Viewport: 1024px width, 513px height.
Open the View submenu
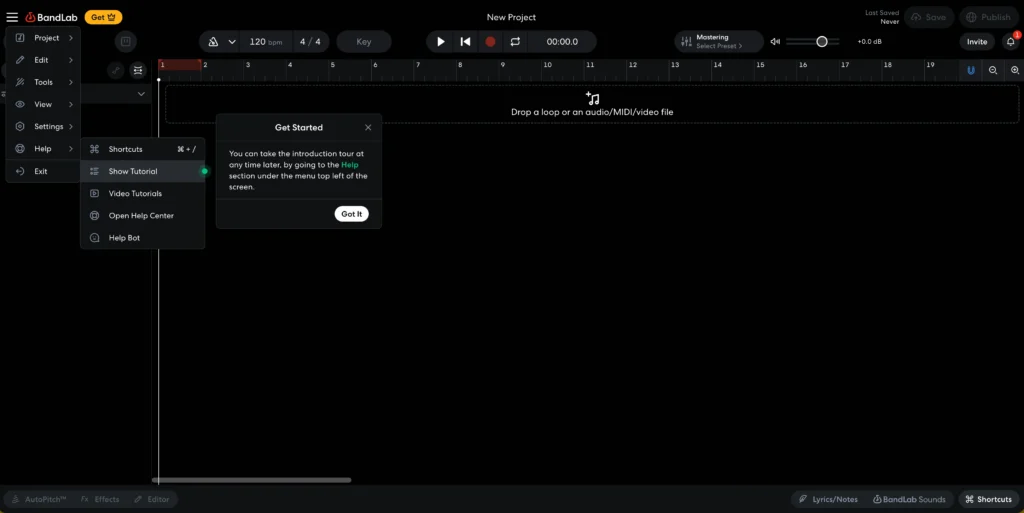pyautogui.click(x=44, y=104)
